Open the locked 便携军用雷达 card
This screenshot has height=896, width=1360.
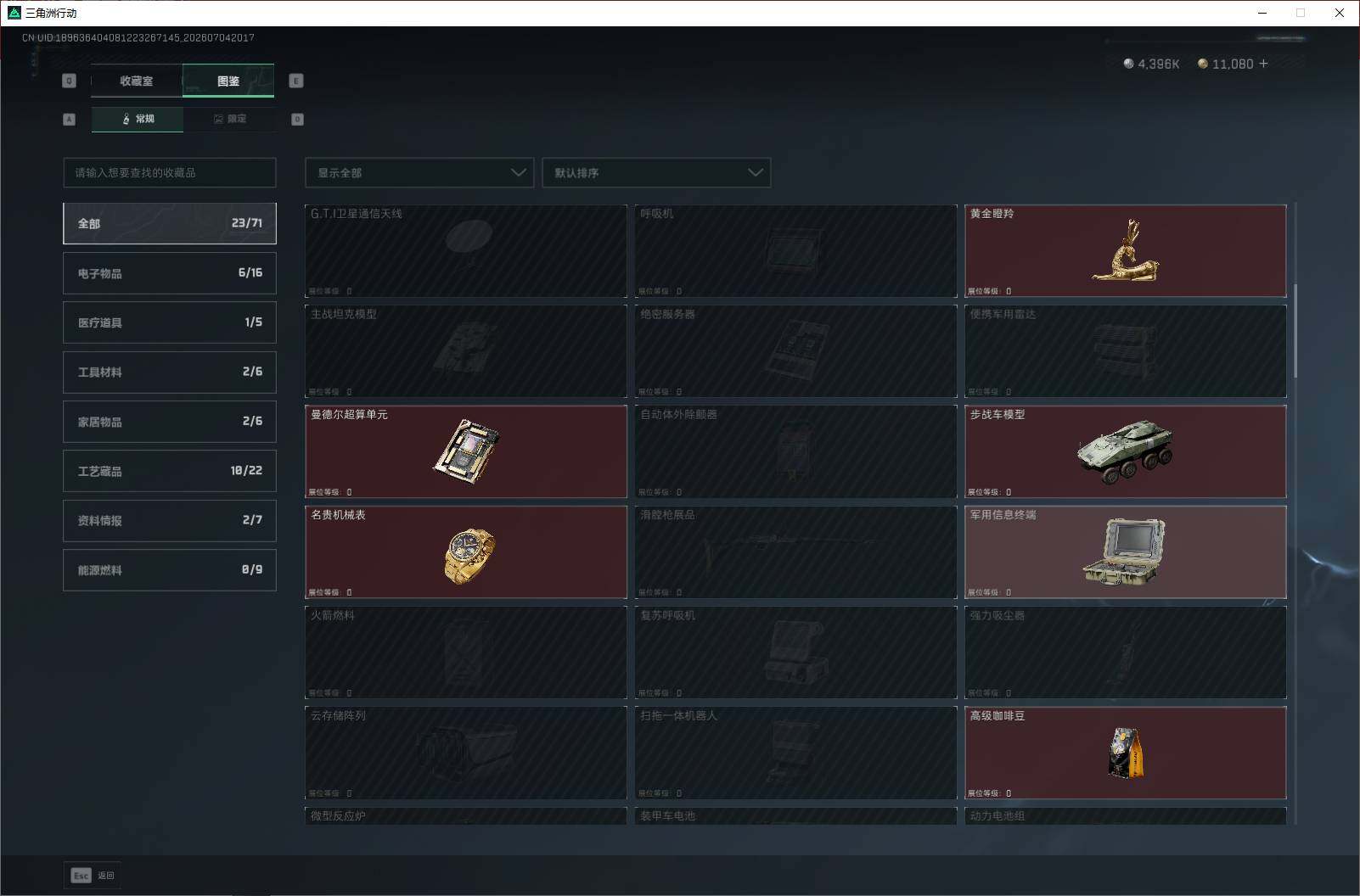pyautogui.click(x=1126, y=351)
